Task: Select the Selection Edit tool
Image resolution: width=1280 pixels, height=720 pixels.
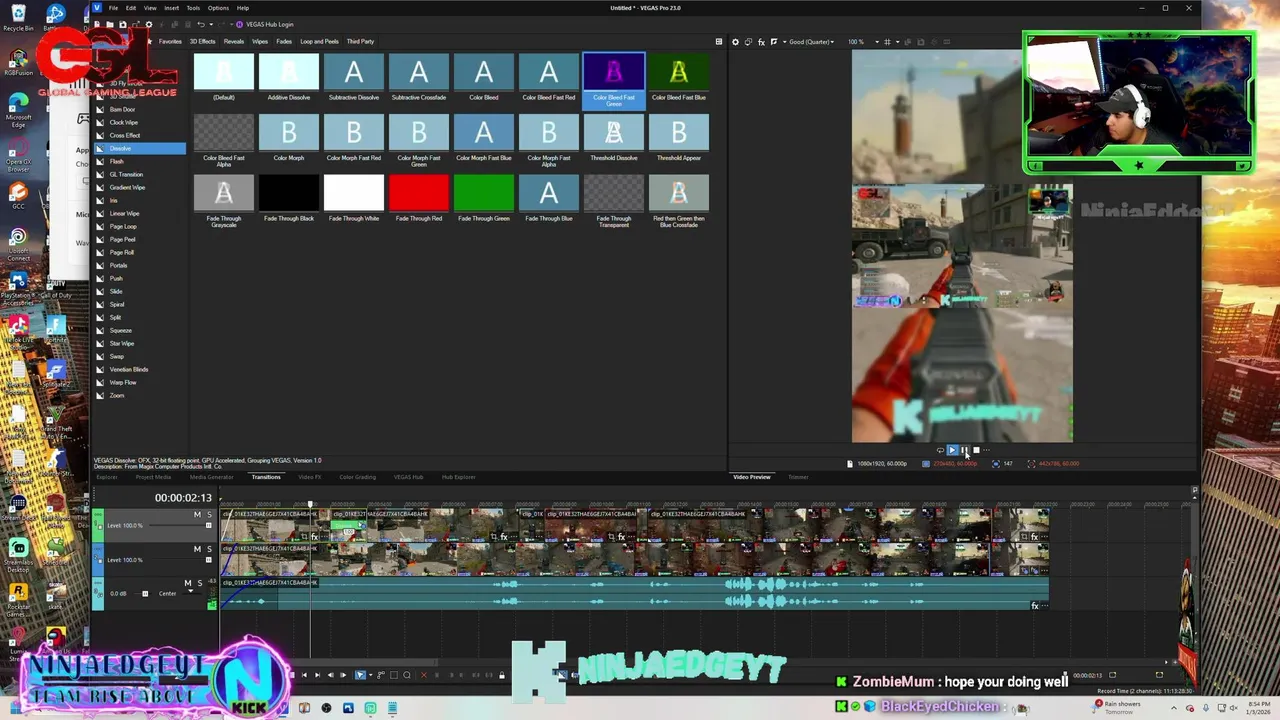Action: click(393, 675)
